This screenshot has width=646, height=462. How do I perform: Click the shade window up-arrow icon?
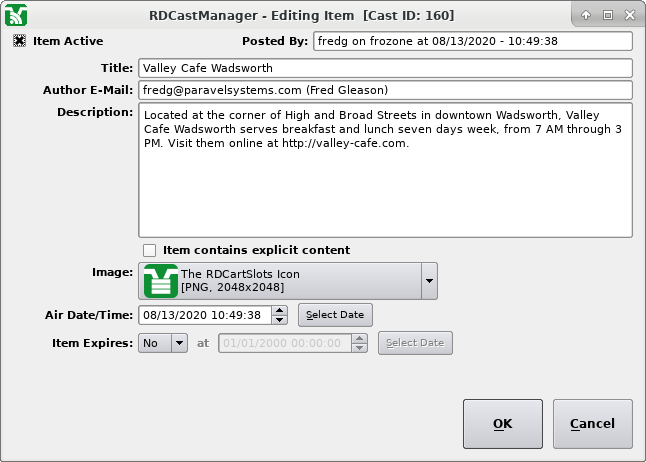[586, 15]
